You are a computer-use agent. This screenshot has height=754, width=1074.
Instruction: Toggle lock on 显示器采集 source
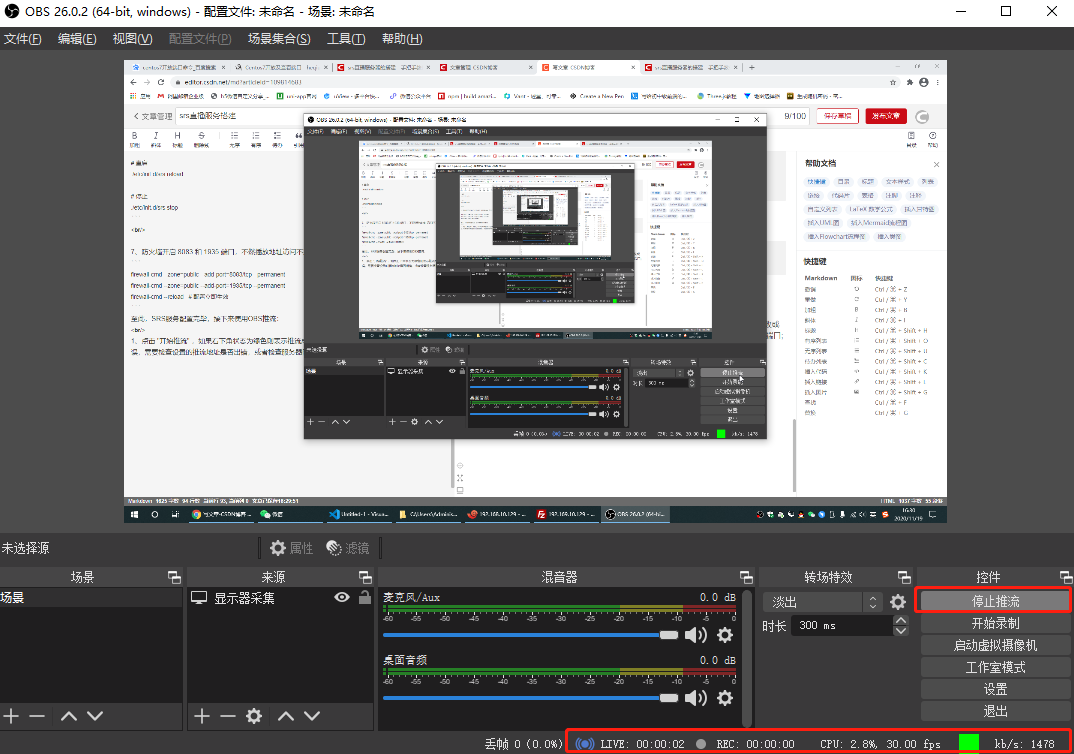[x=365, y=597]
